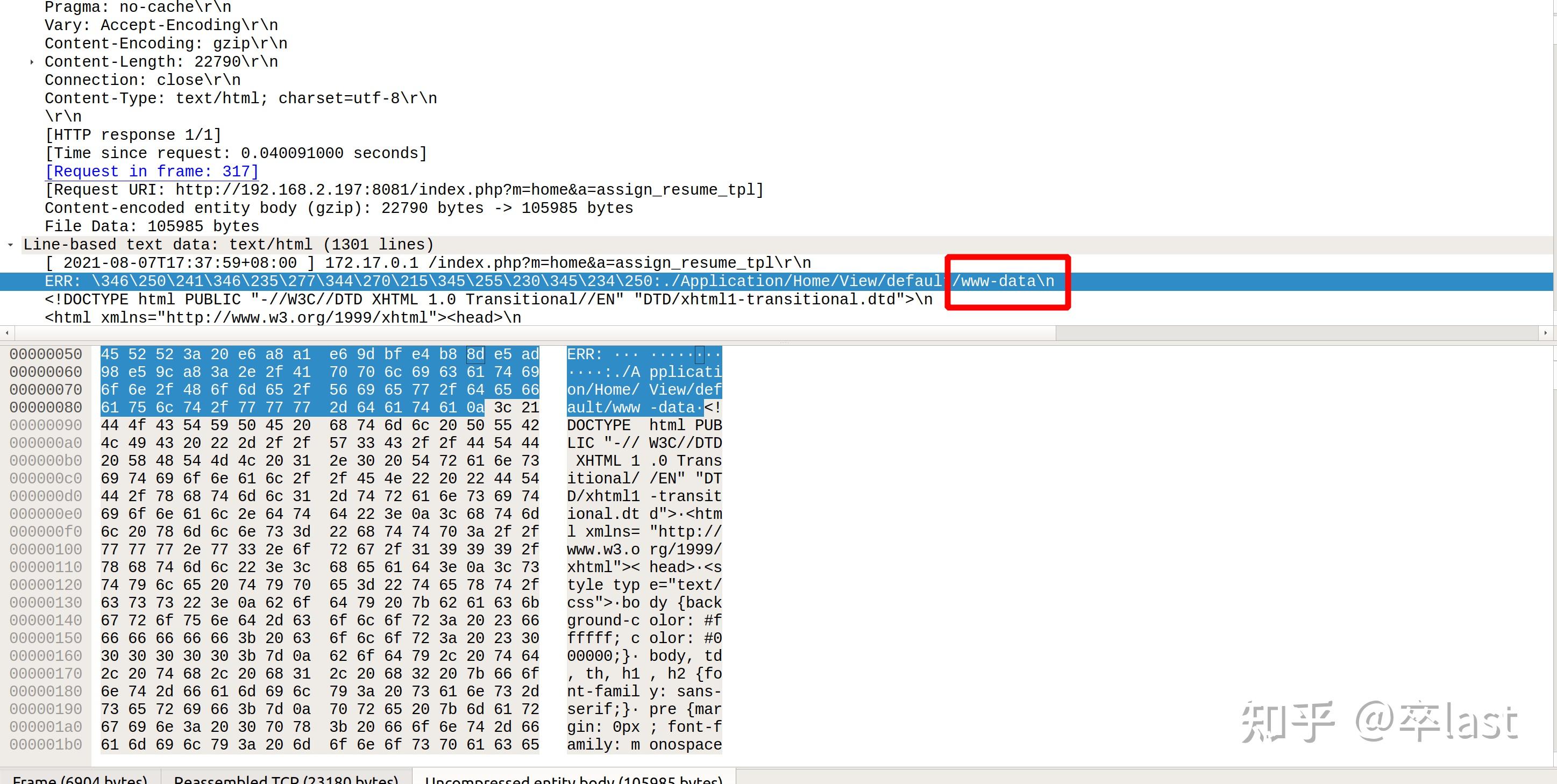Switch to Frame (6904 bytes) tab
The width and height of the screenshot is (1557, 784).
(80, 779)
